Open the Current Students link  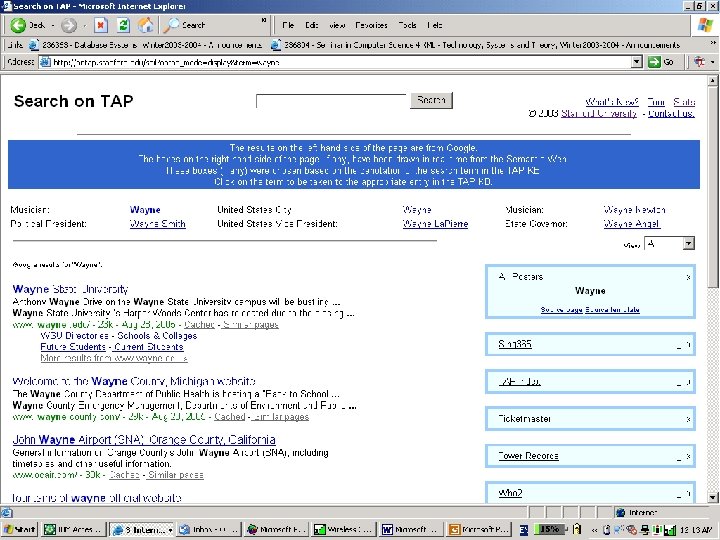point(149,347)
